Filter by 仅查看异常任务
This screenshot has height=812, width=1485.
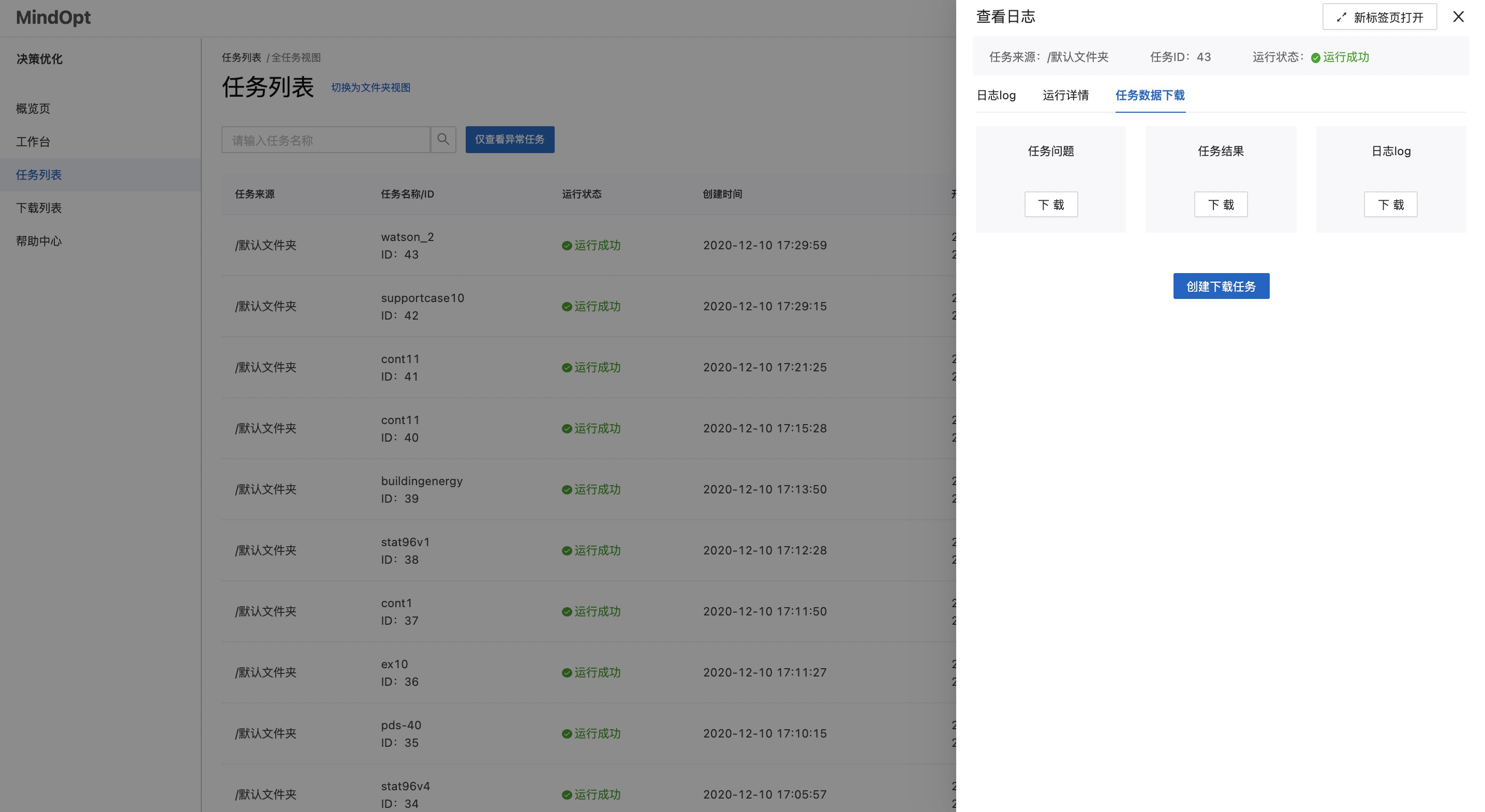(510, 140)
